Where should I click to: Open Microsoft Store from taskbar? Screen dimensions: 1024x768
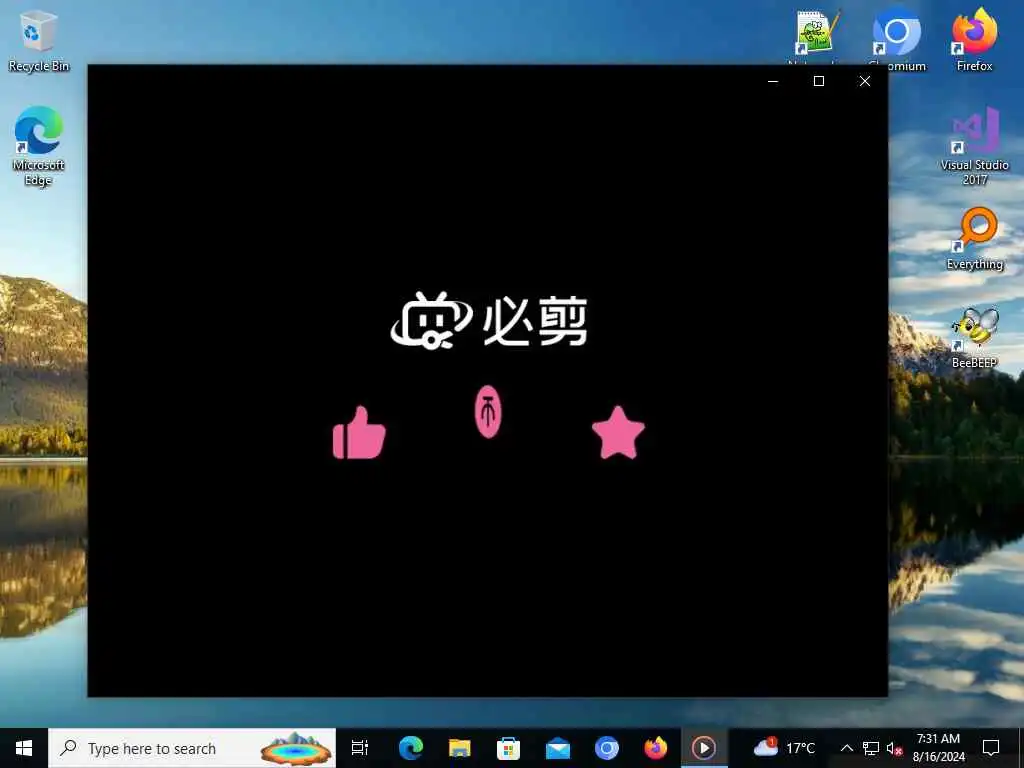(x=509, y=748)
